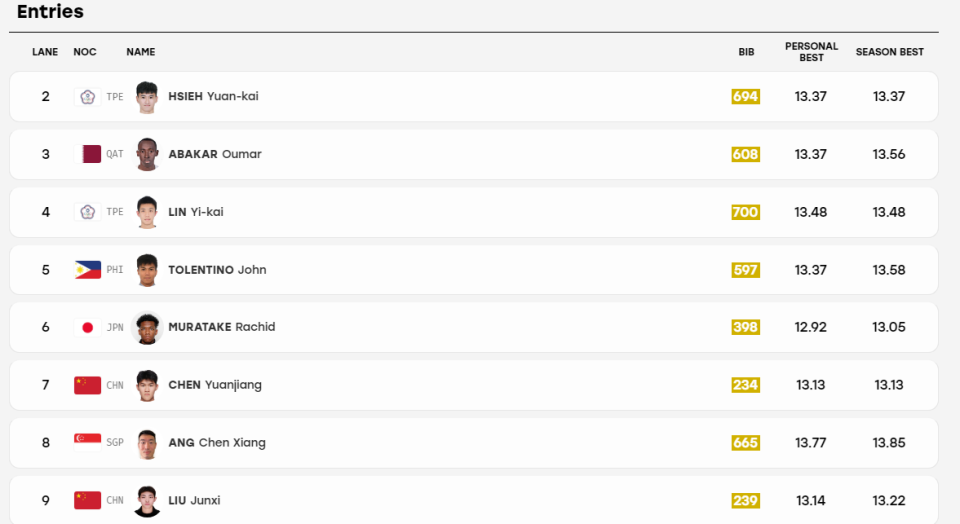Screen dimensions: 960x524
Task: Click lane number 6 cell
Action: [45, 328]
